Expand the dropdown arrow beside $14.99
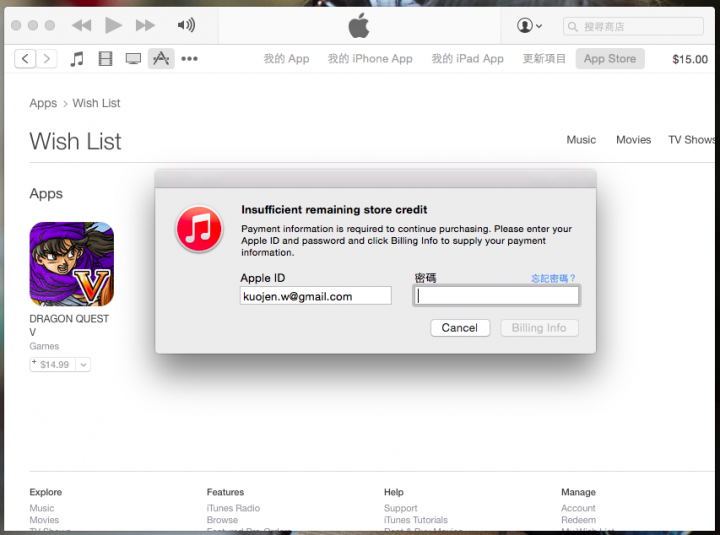Screen dimensions: 720x535 [x=83, y=365]
